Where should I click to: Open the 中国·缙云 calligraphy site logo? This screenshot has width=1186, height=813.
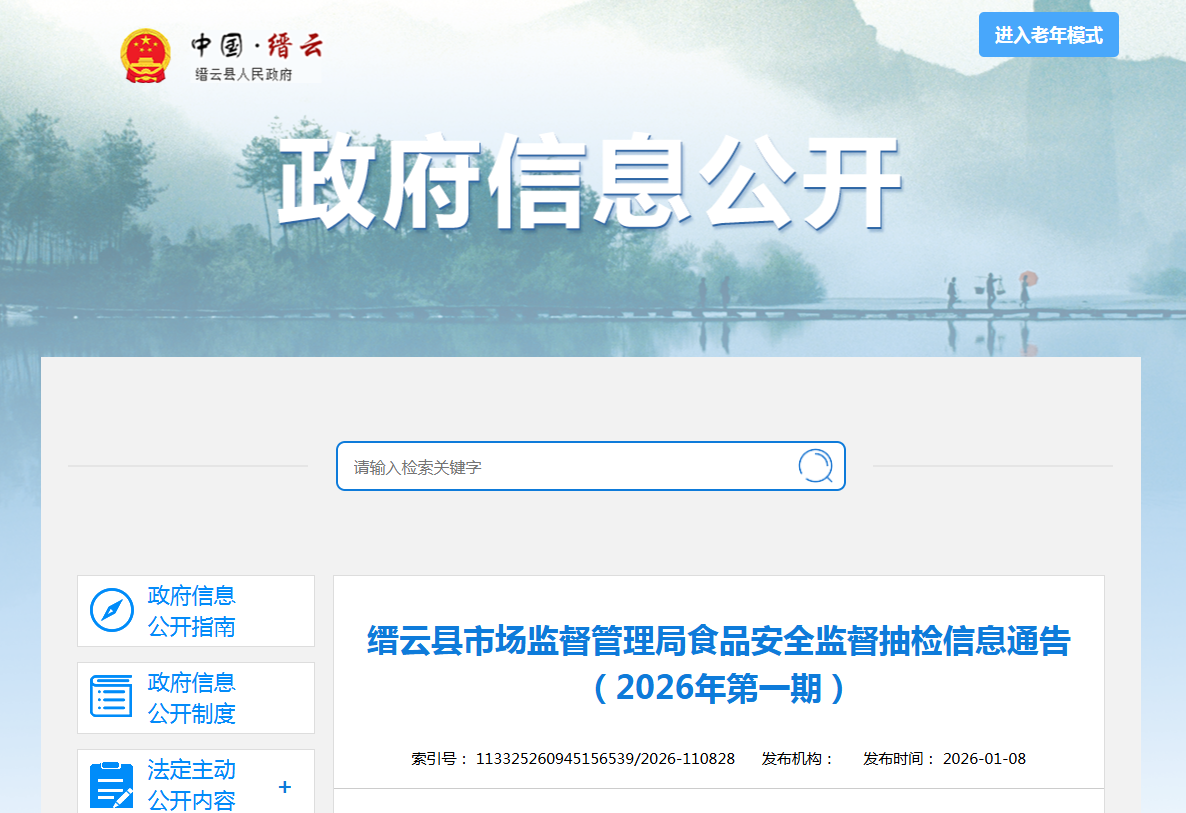[x=257, y=45]
